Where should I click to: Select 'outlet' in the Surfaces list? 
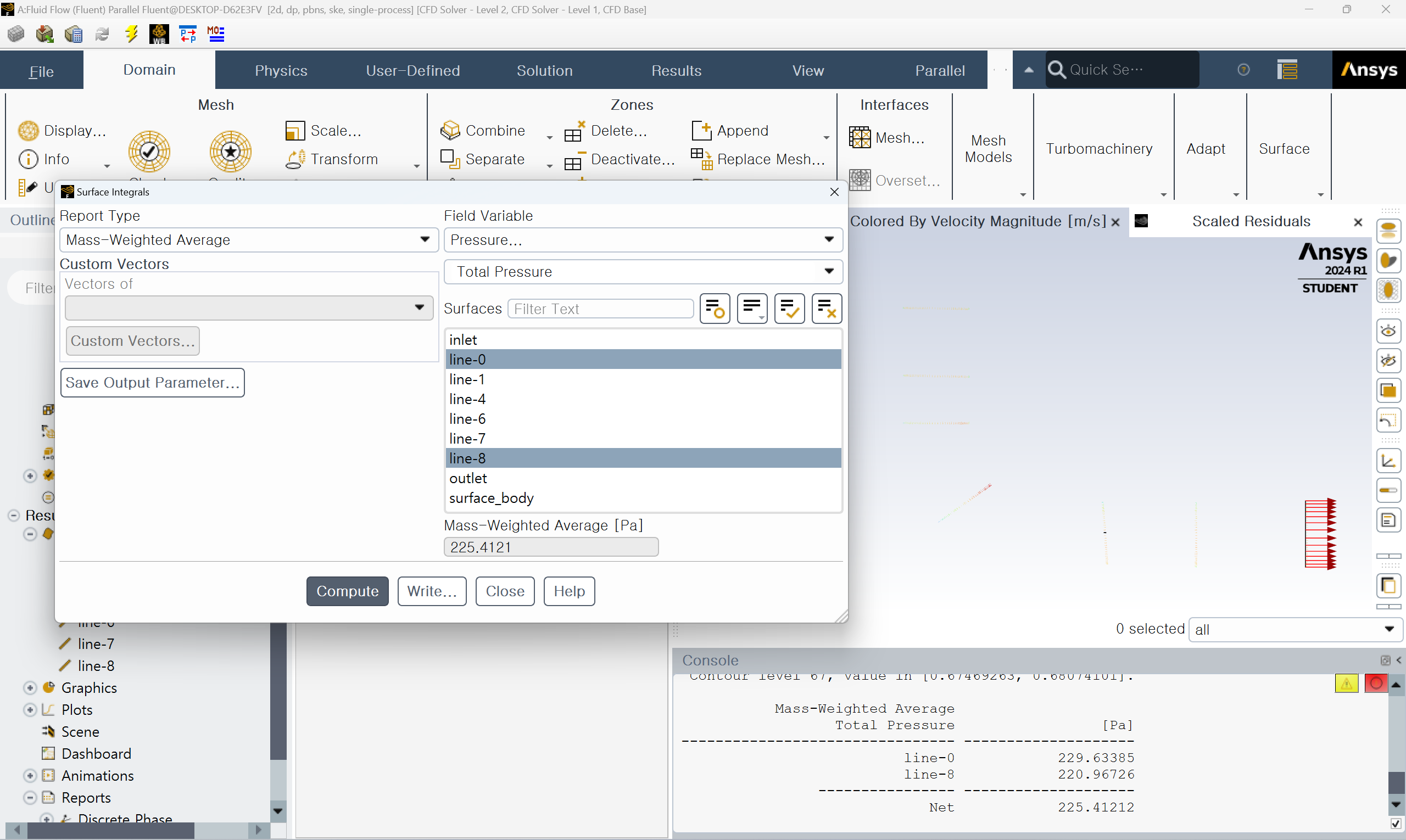click(x=643, y=478)
